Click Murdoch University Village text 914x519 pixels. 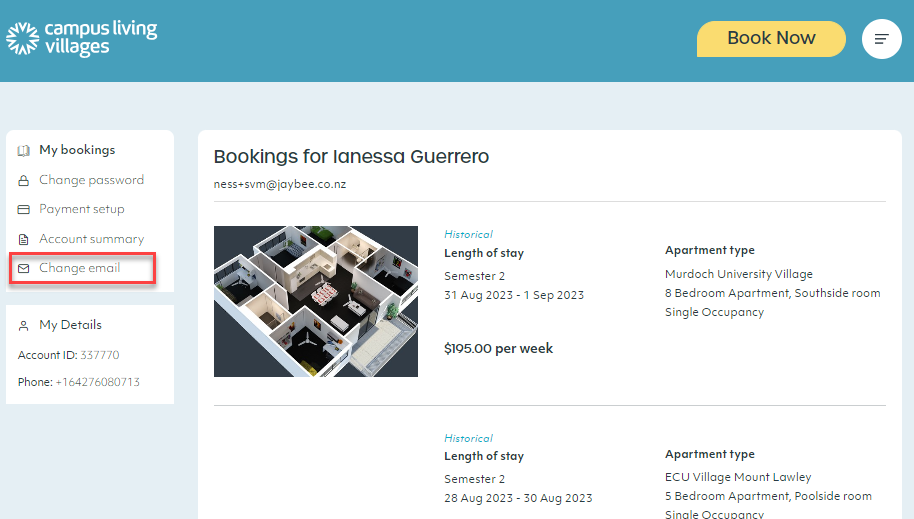click(739, 274)
